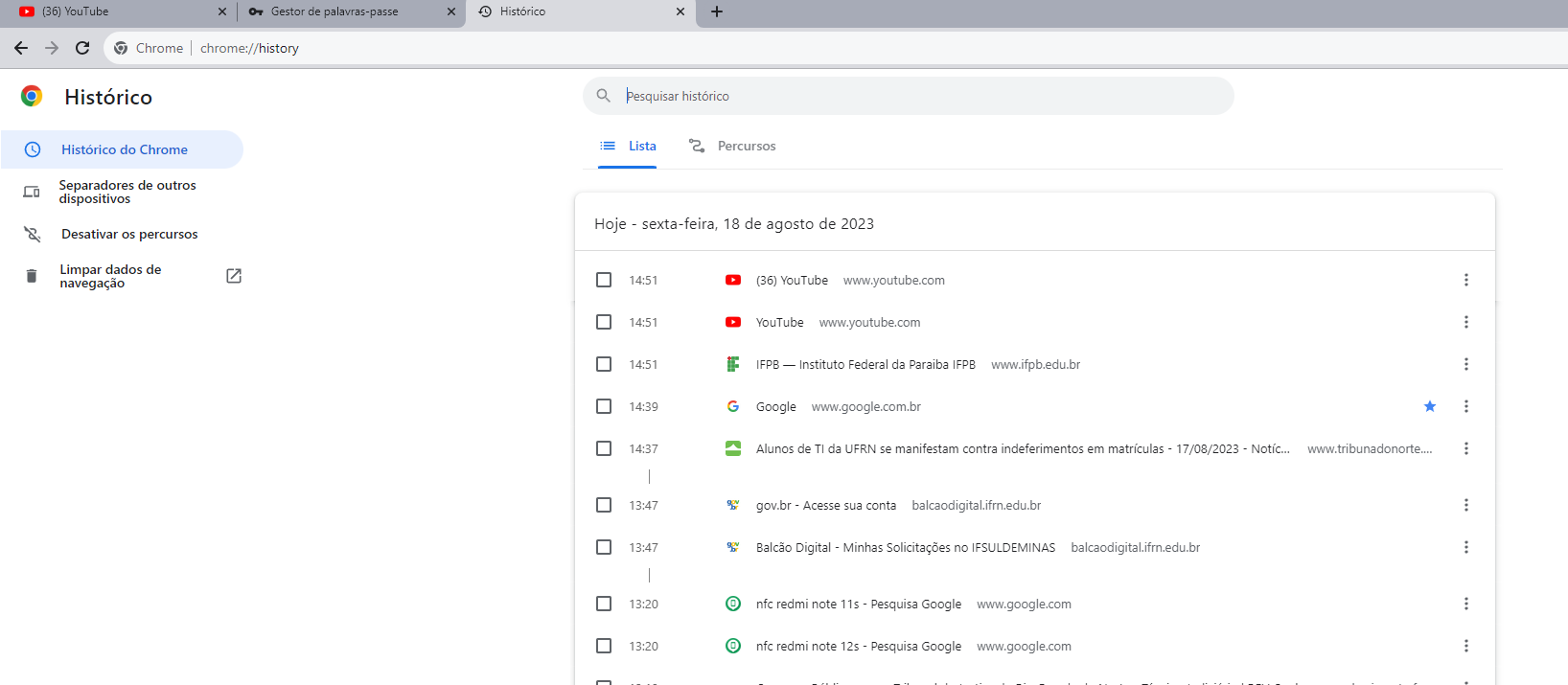Open three-dot menu for YouTube 14:51 entry

pos(1466,322)
